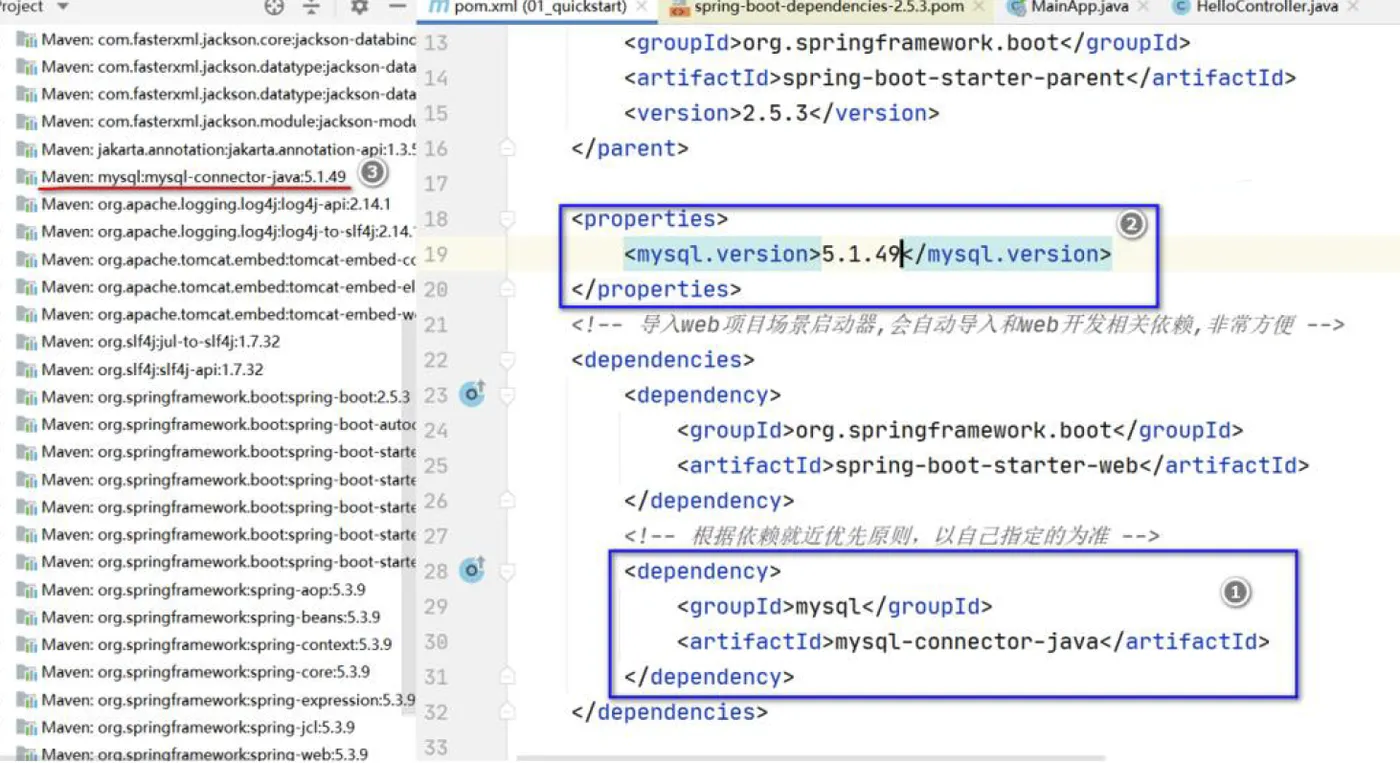Select library jackson.module:jackson-module in tree
Image resolution: width=1400 pixels, height=763 pixels.
click(228, 121)
